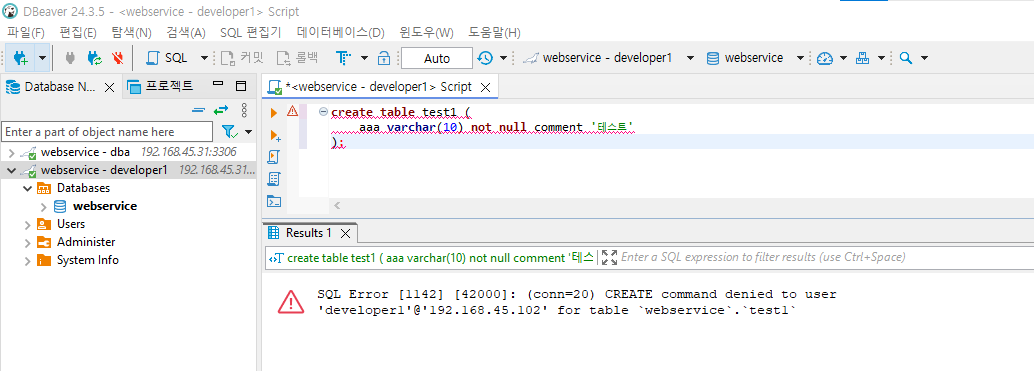Click the stacked boxes icon in the toolbar
1034x371 pixels.
coord(863,58)
